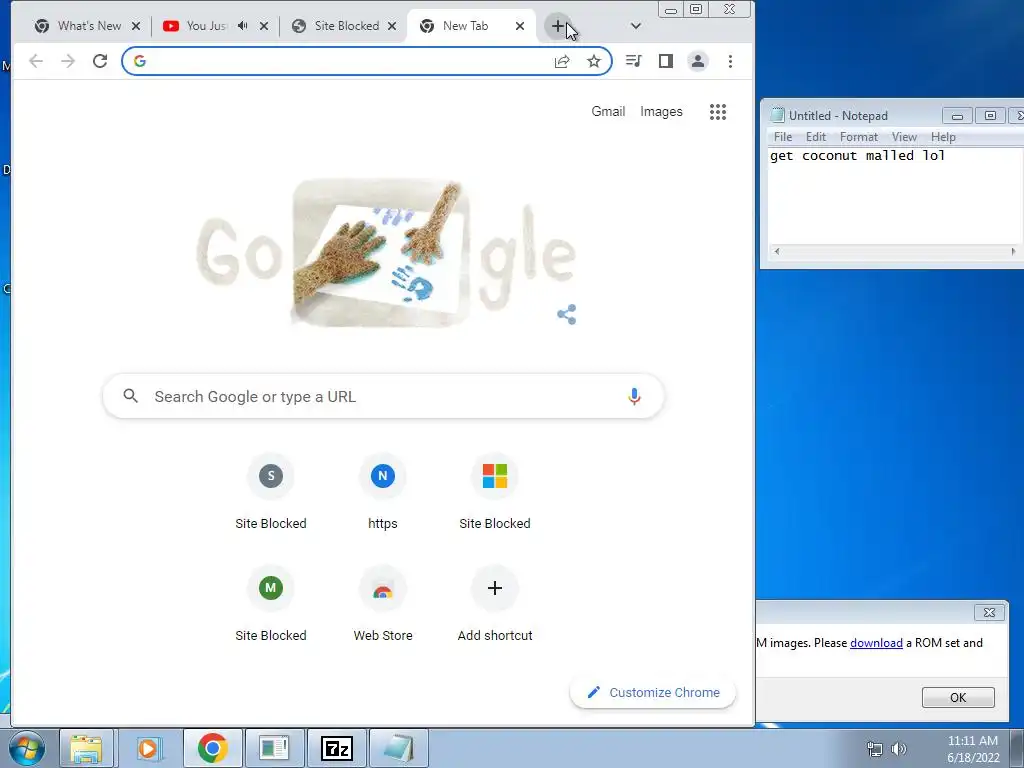Open Notepad Help menu
This screenshot has height=768, width=1024.
(x=942, y=136)
